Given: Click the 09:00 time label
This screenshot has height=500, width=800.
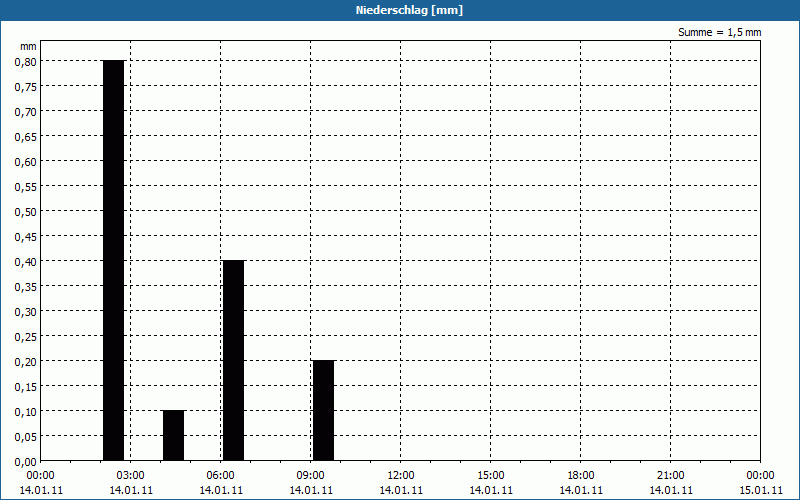Looking at the screenshot, I should coord(311,475).
